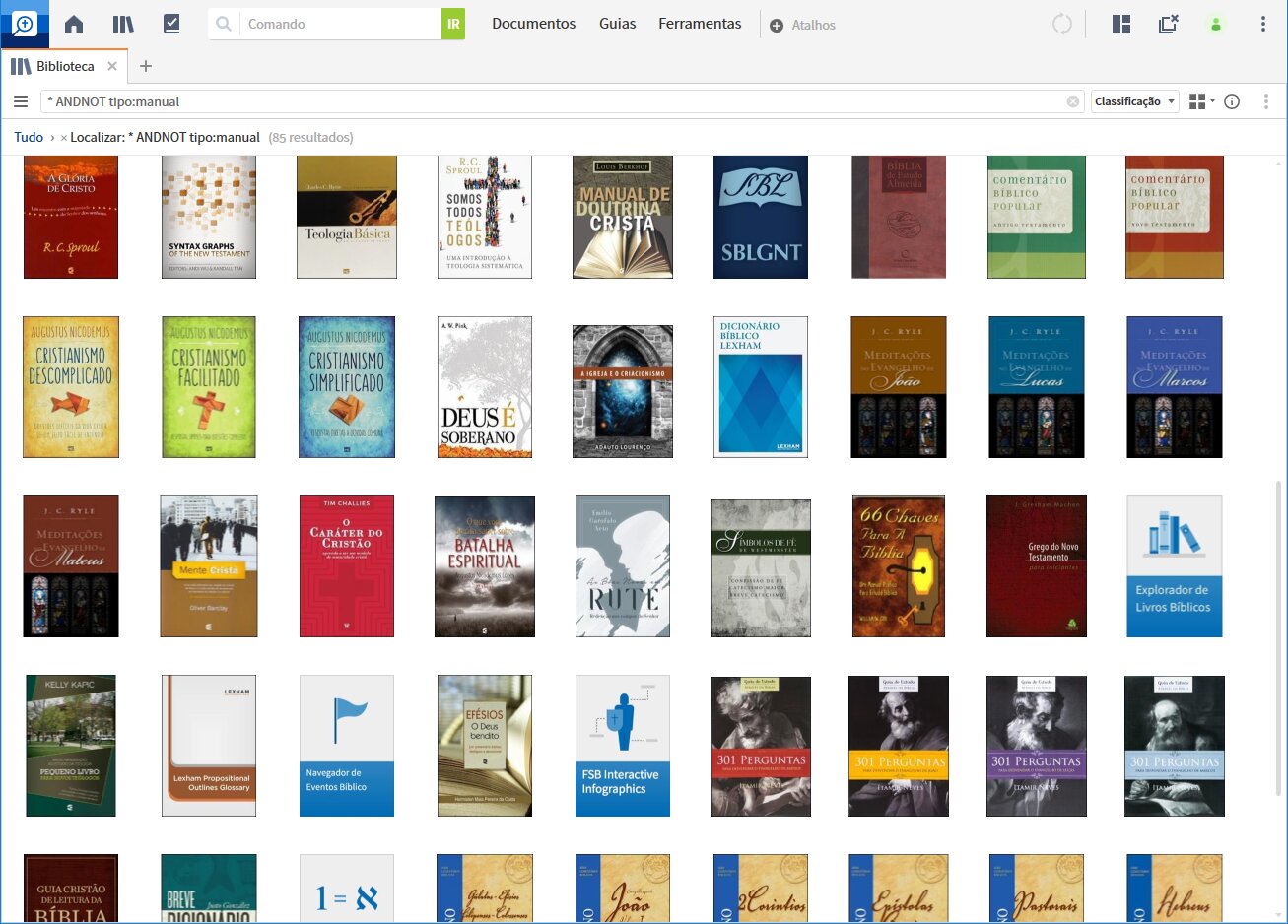Image resolution: width=1288 pixels, height=924 pixels.
Task: Open the library panel kebab menu
Action: [1266, 101]
